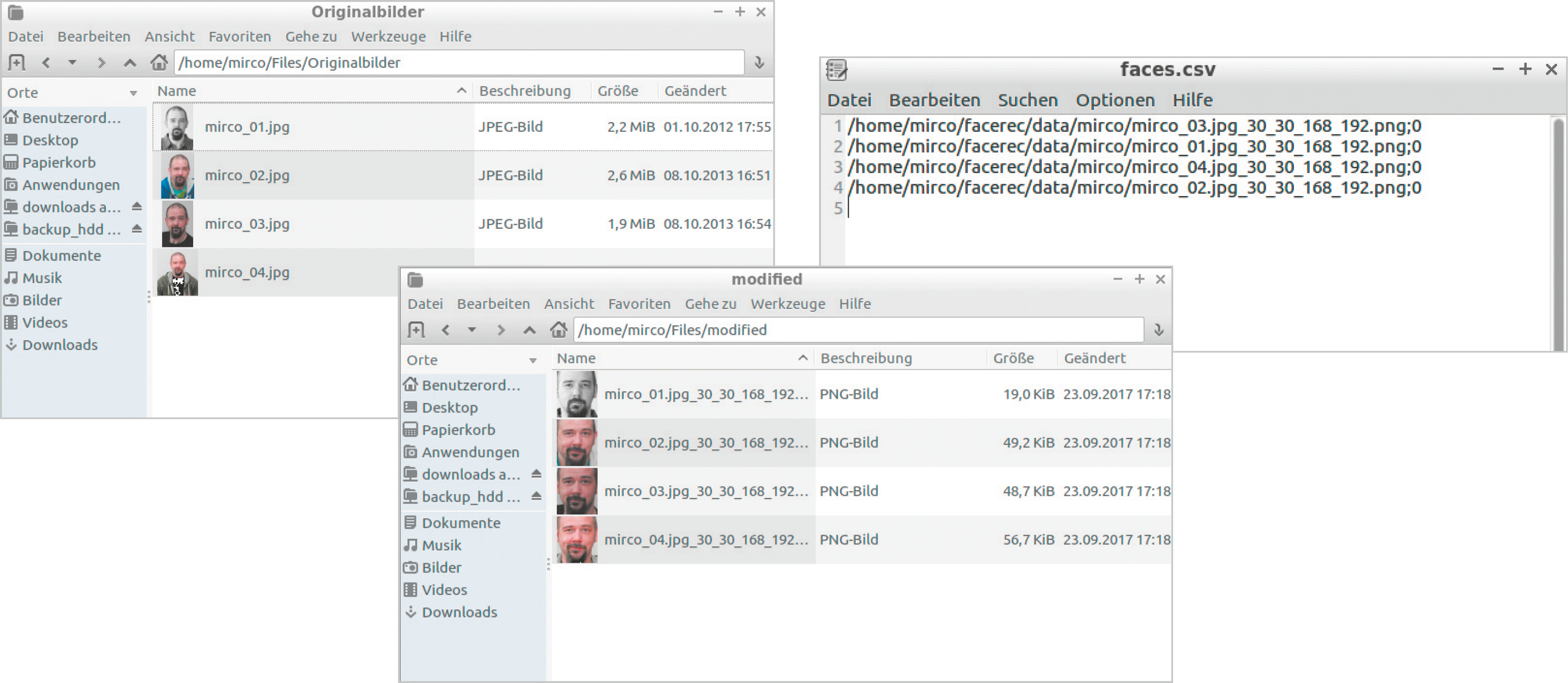1568x683 pixels.
Task: Open history dropdown arrow in Originalbilder toolbar
Action: (x=72, y=63)
